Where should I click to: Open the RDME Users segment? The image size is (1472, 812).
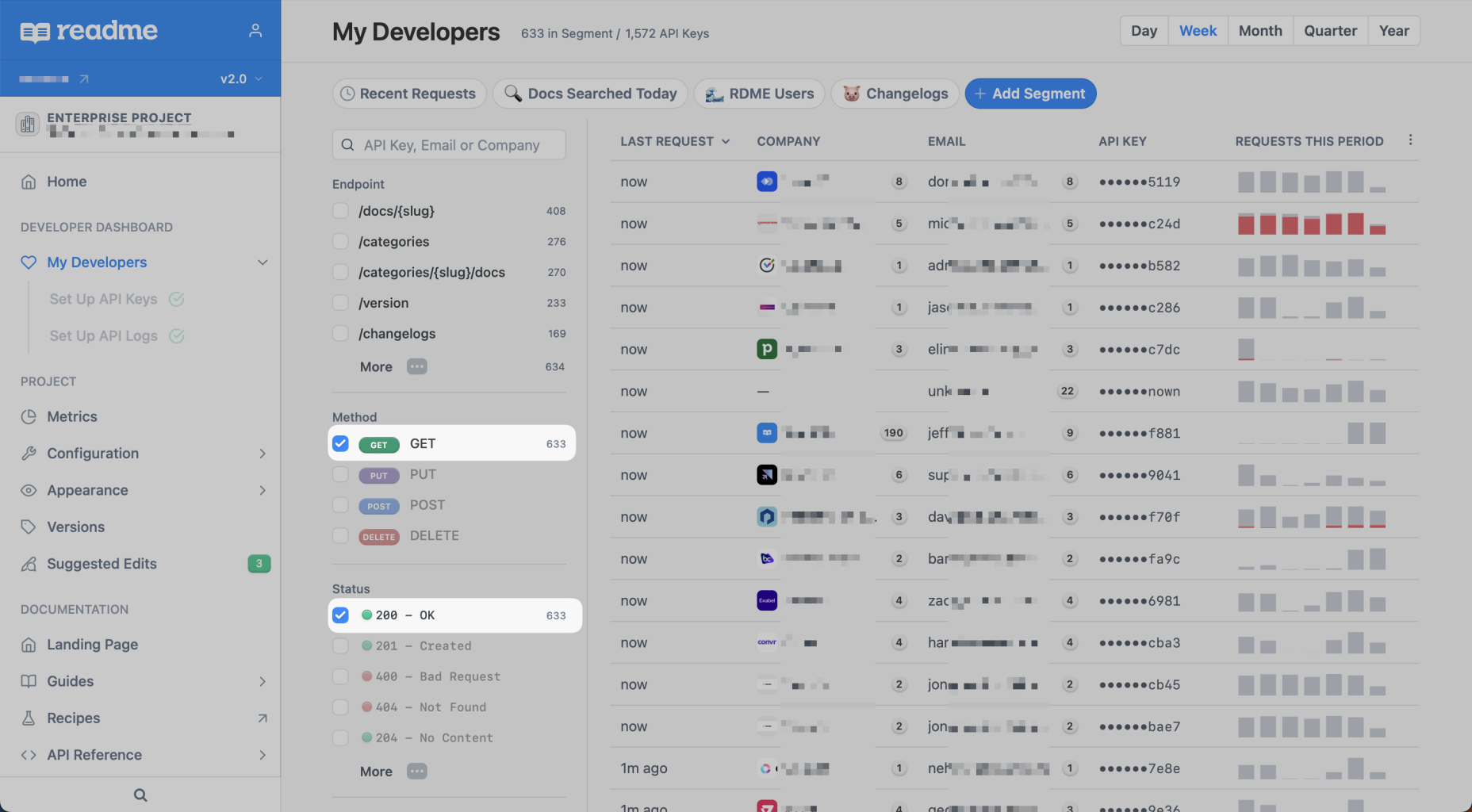(x=759, y=94)
